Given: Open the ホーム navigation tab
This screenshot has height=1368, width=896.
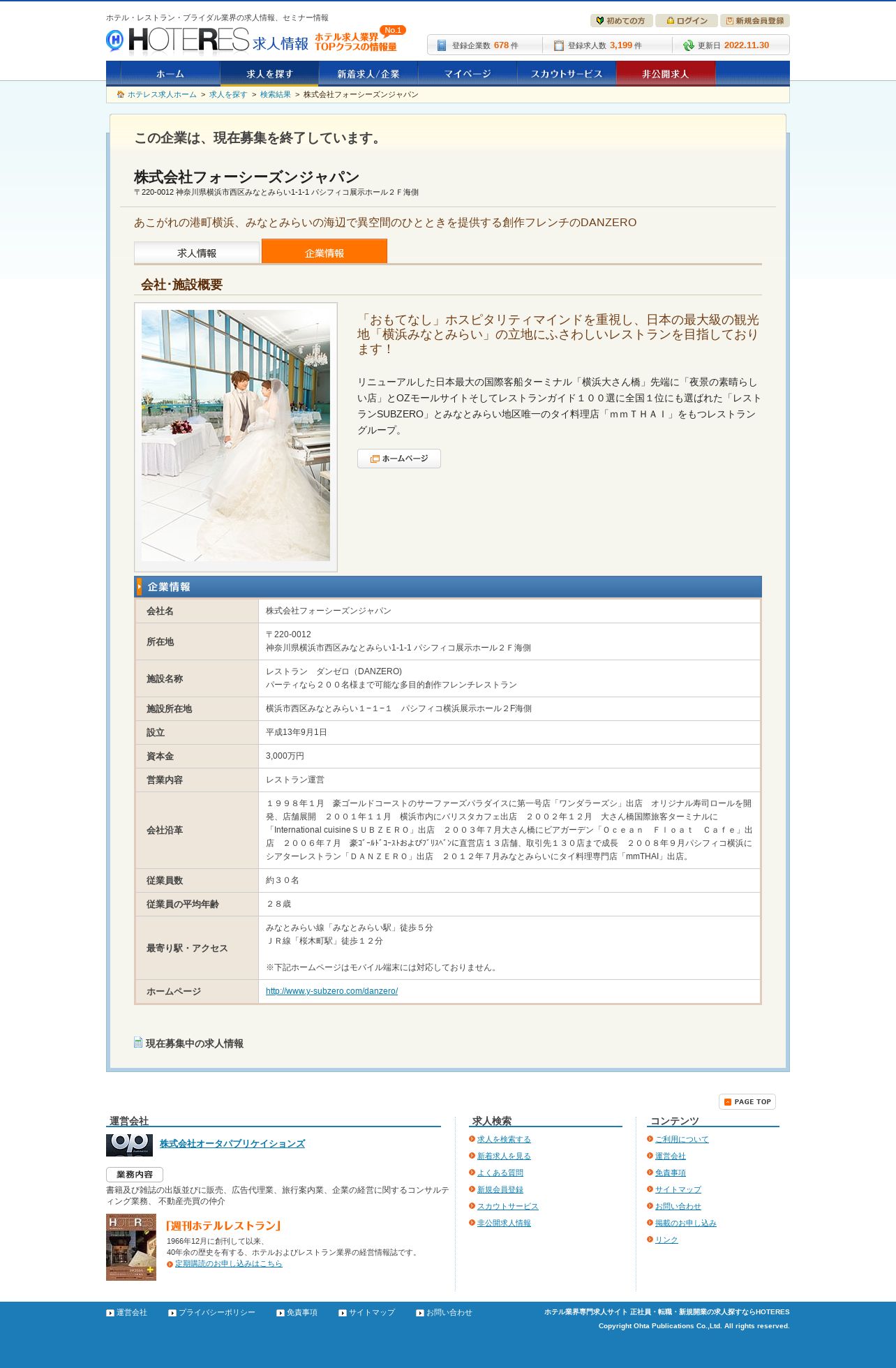Looking at the screenshot, I should [170, 73].
